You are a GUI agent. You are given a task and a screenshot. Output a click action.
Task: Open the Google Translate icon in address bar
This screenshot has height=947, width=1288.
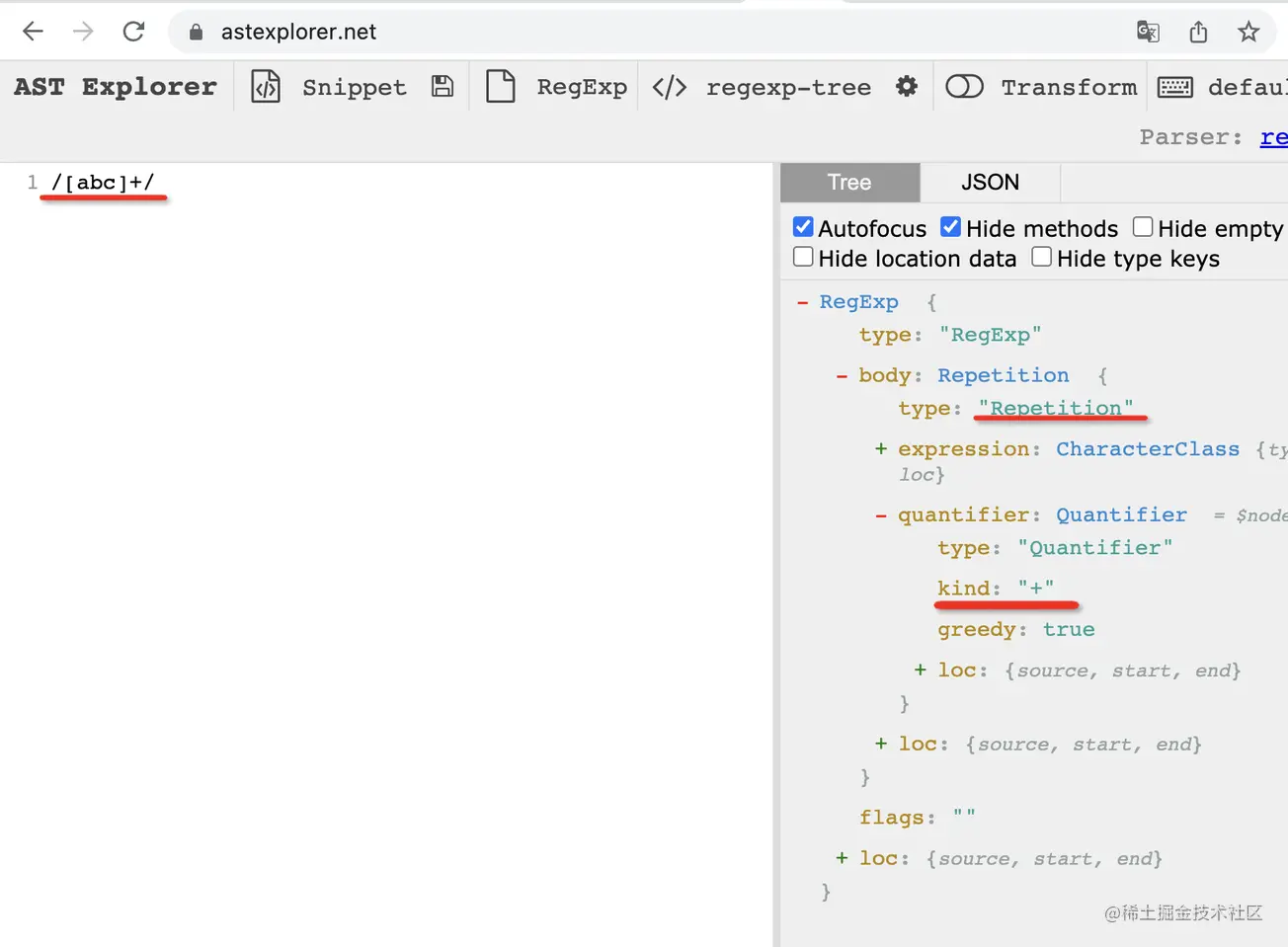pos(1148,32)
